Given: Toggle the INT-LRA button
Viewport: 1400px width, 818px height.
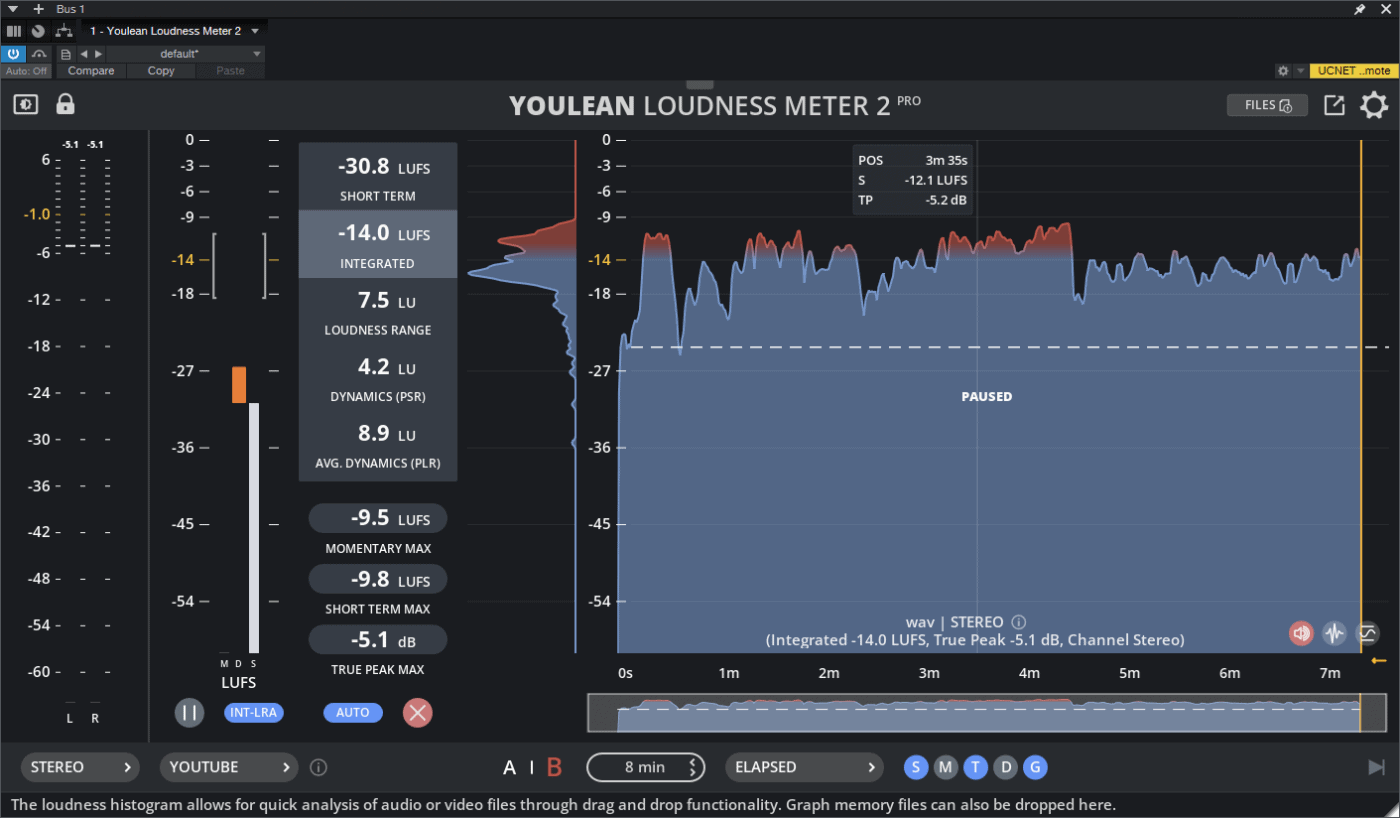Looking at the screenshot, I should (254, 713).
